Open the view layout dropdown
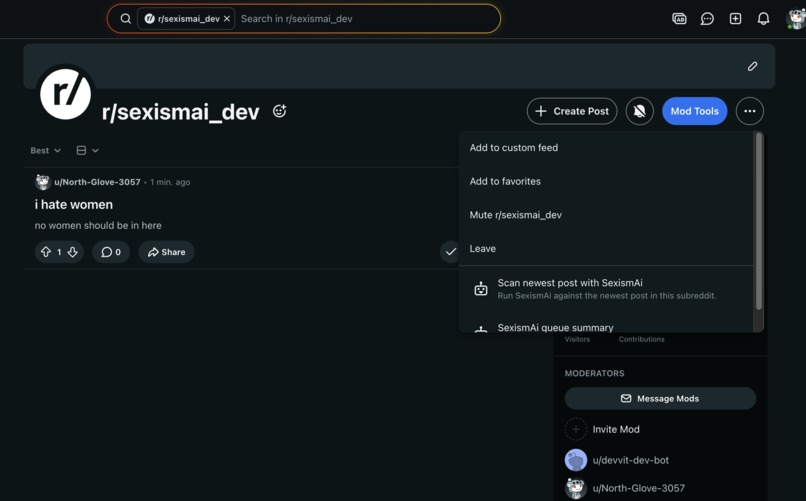This screenshot has height=501, width=806. 87,151
